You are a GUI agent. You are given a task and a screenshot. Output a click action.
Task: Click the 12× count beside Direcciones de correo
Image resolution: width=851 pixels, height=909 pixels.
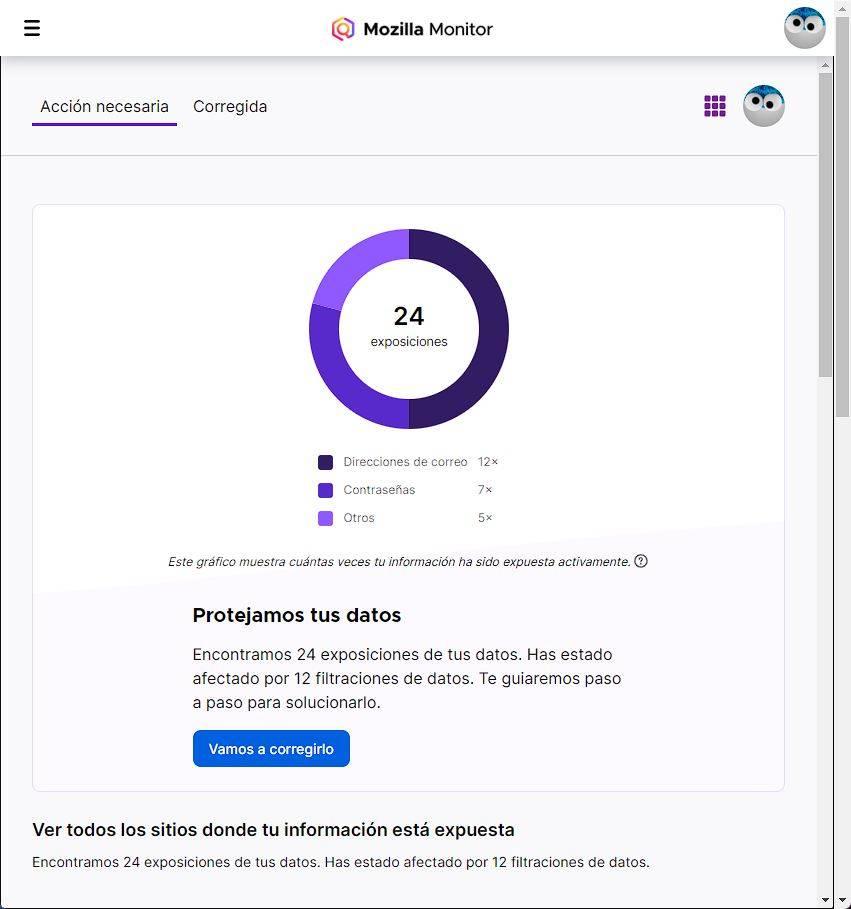[488, 462]
